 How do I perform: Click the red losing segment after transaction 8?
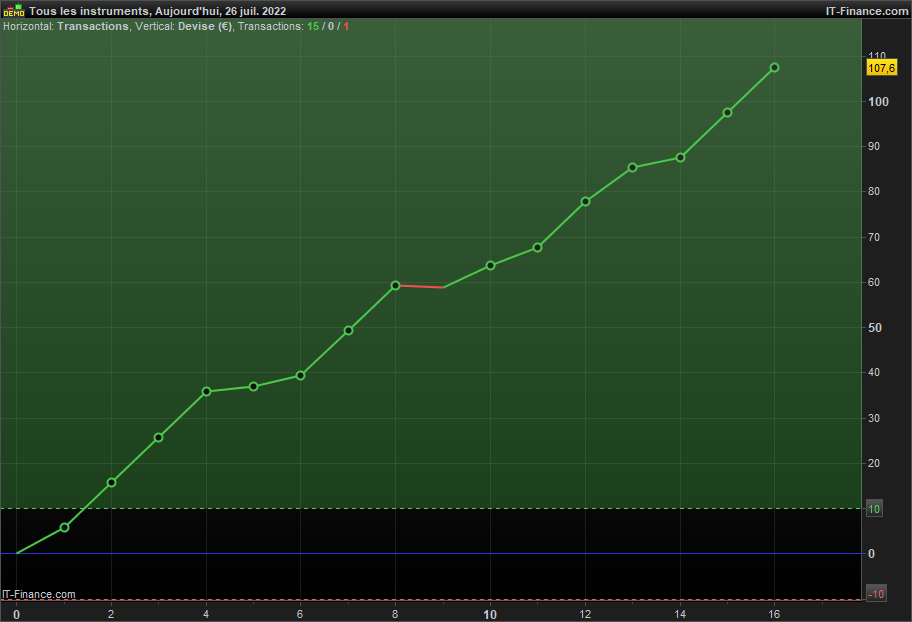[x=419, y=286]
